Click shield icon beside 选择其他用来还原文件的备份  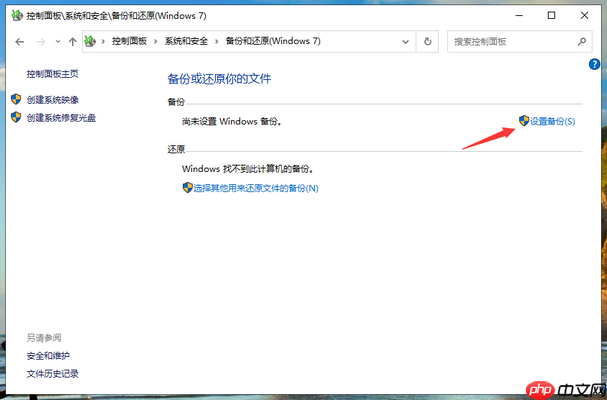tap(187, 187)
